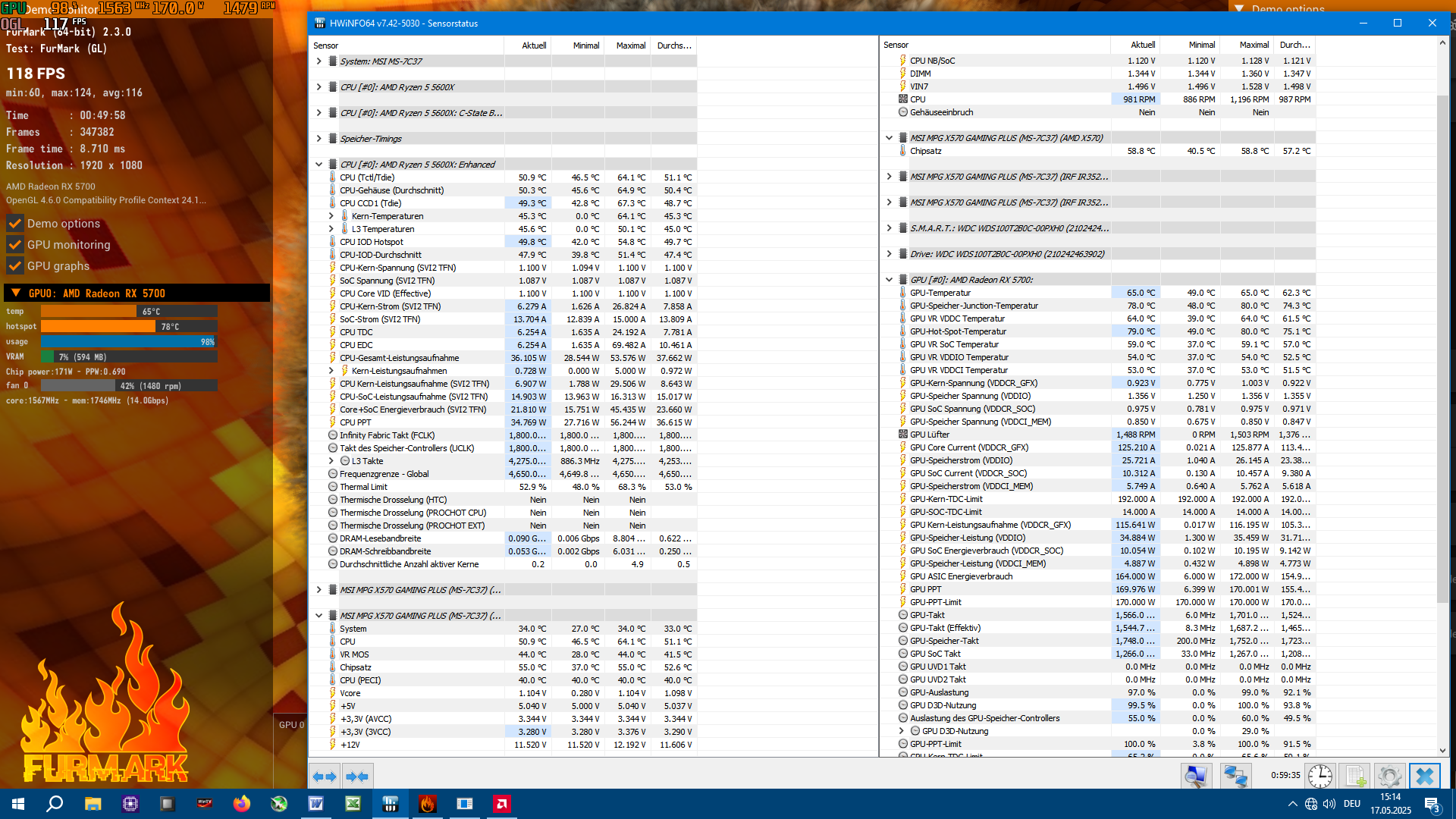Click the clock reset timer icon

pos(1320,776)
